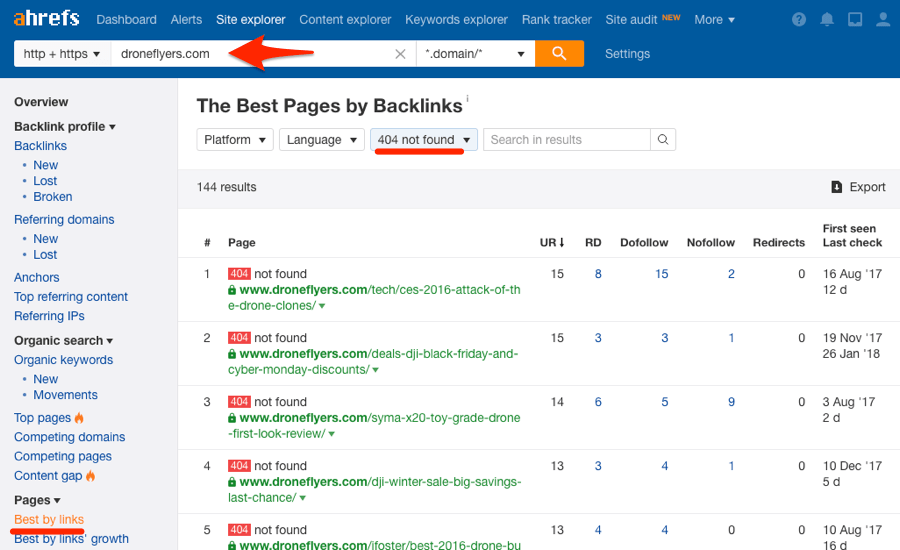
Task: Clear the domain field with the X icon
Action: coord(400,54)
